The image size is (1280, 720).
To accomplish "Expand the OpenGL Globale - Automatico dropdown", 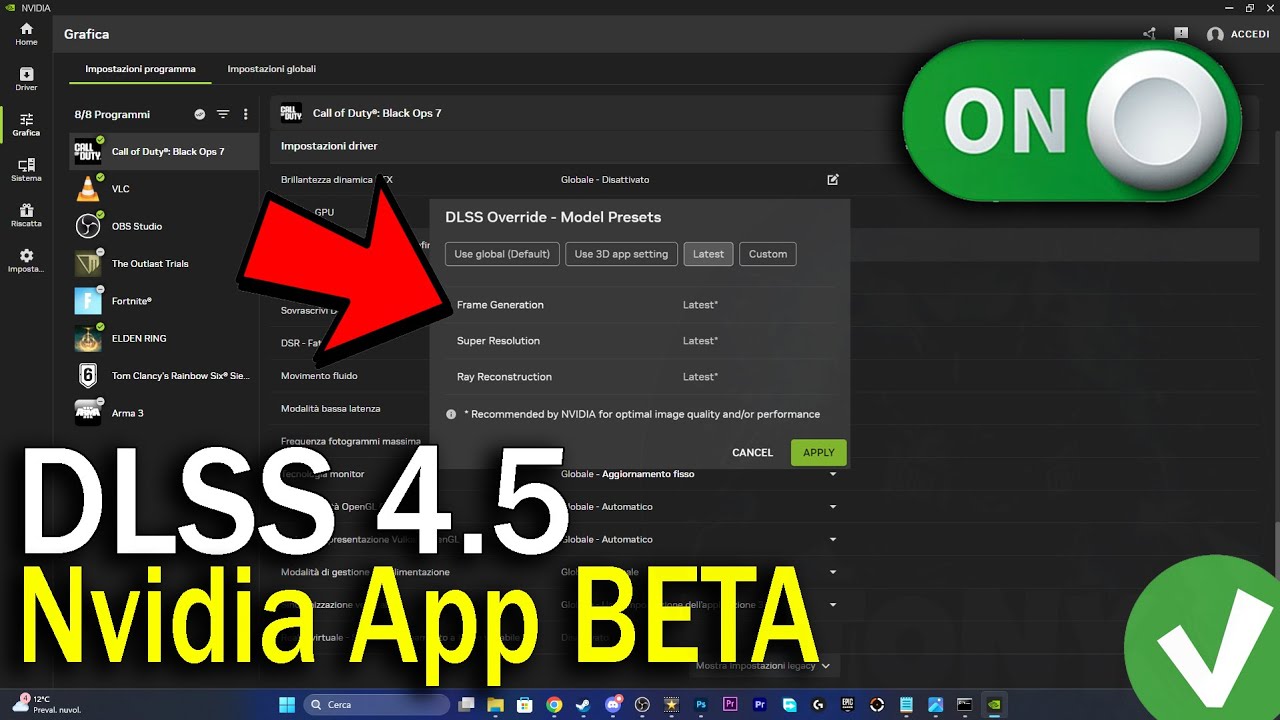I will click(x=833, y=507).
